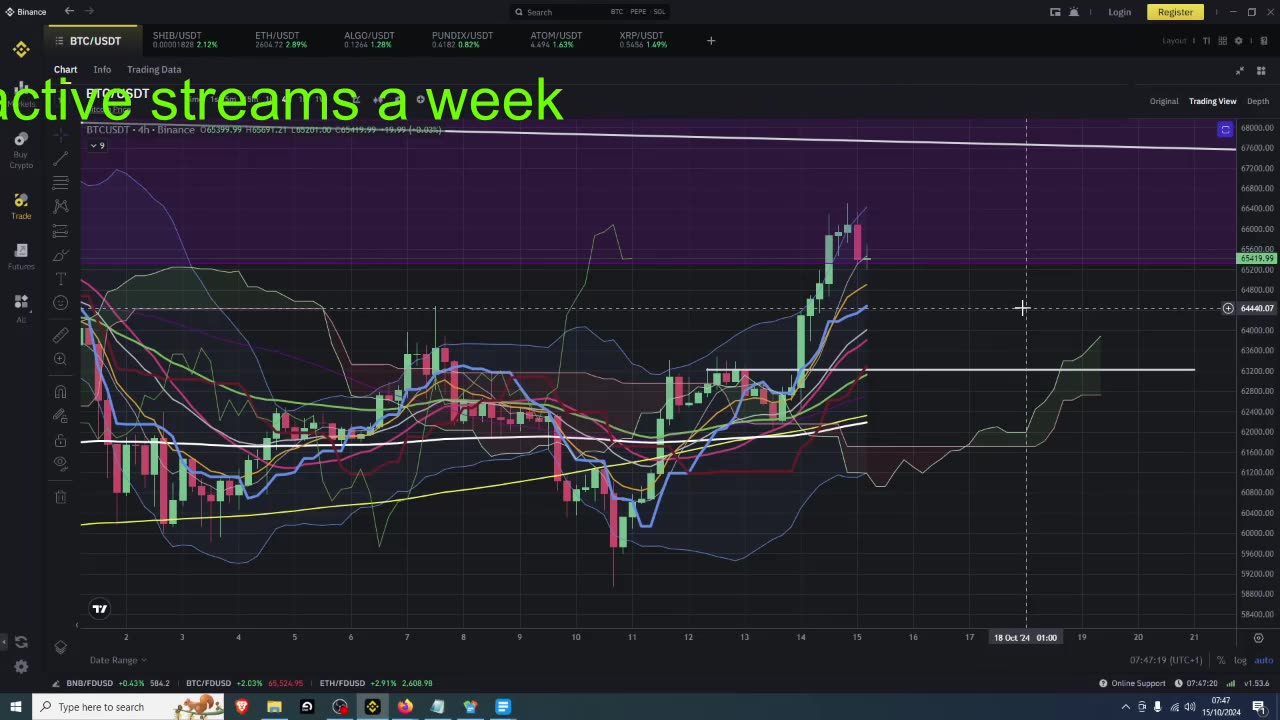Open the chart widgets grid icon
Screen dimensions: 1280x720
1261,70
